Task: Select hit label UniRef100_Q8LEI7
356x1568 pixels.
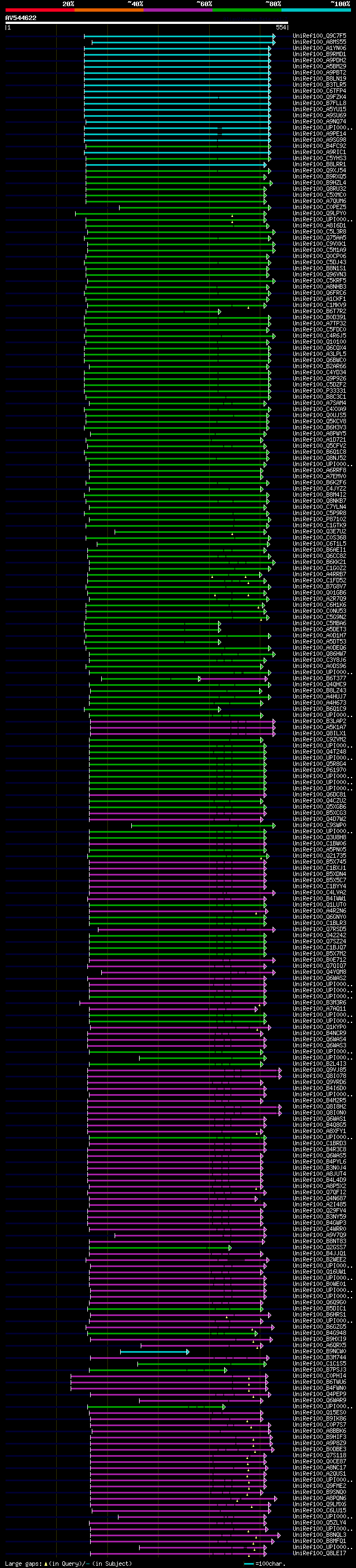Action: click(x=319, y=1554)
